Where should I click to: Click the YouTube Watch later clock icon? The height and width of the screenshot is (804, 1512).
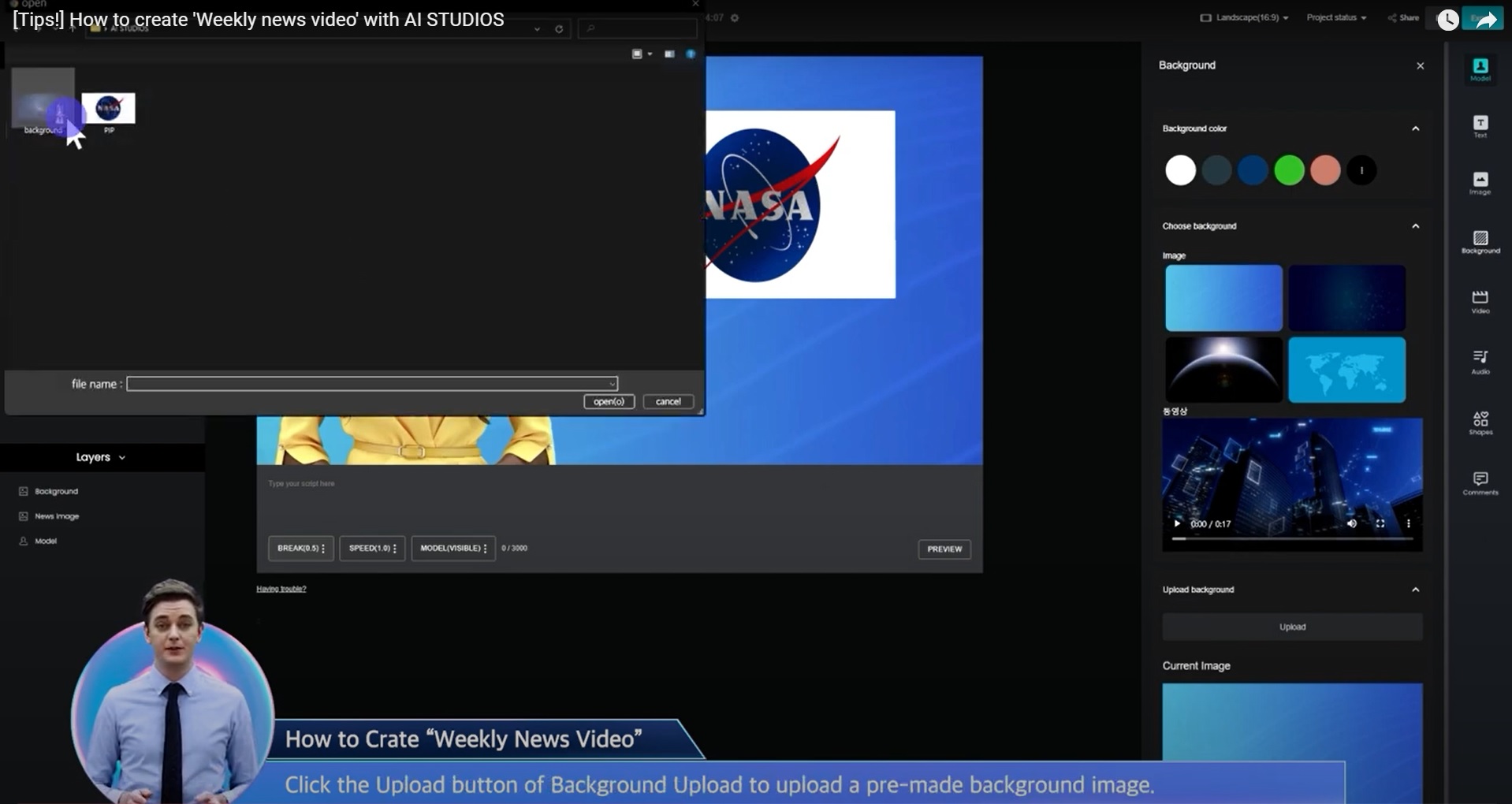coord(1447,20)
